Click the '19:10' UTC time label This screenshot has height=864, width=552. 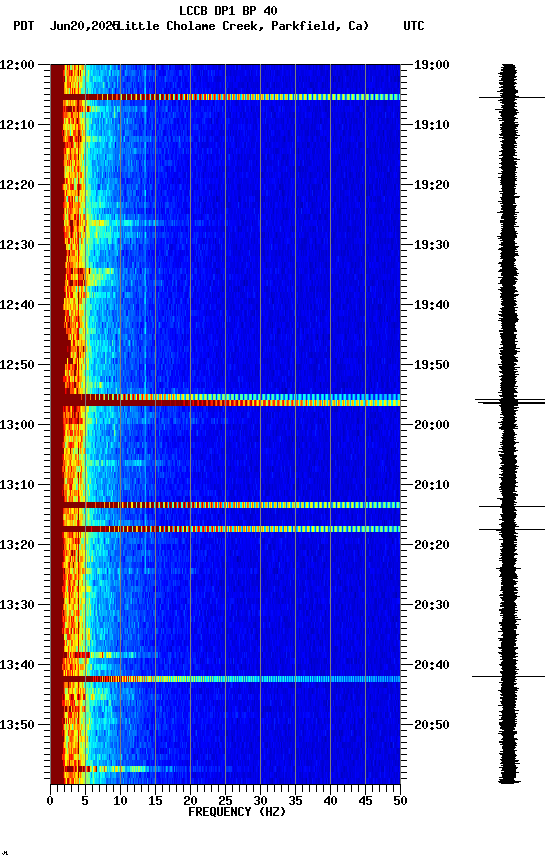click(x=432, y=125)
